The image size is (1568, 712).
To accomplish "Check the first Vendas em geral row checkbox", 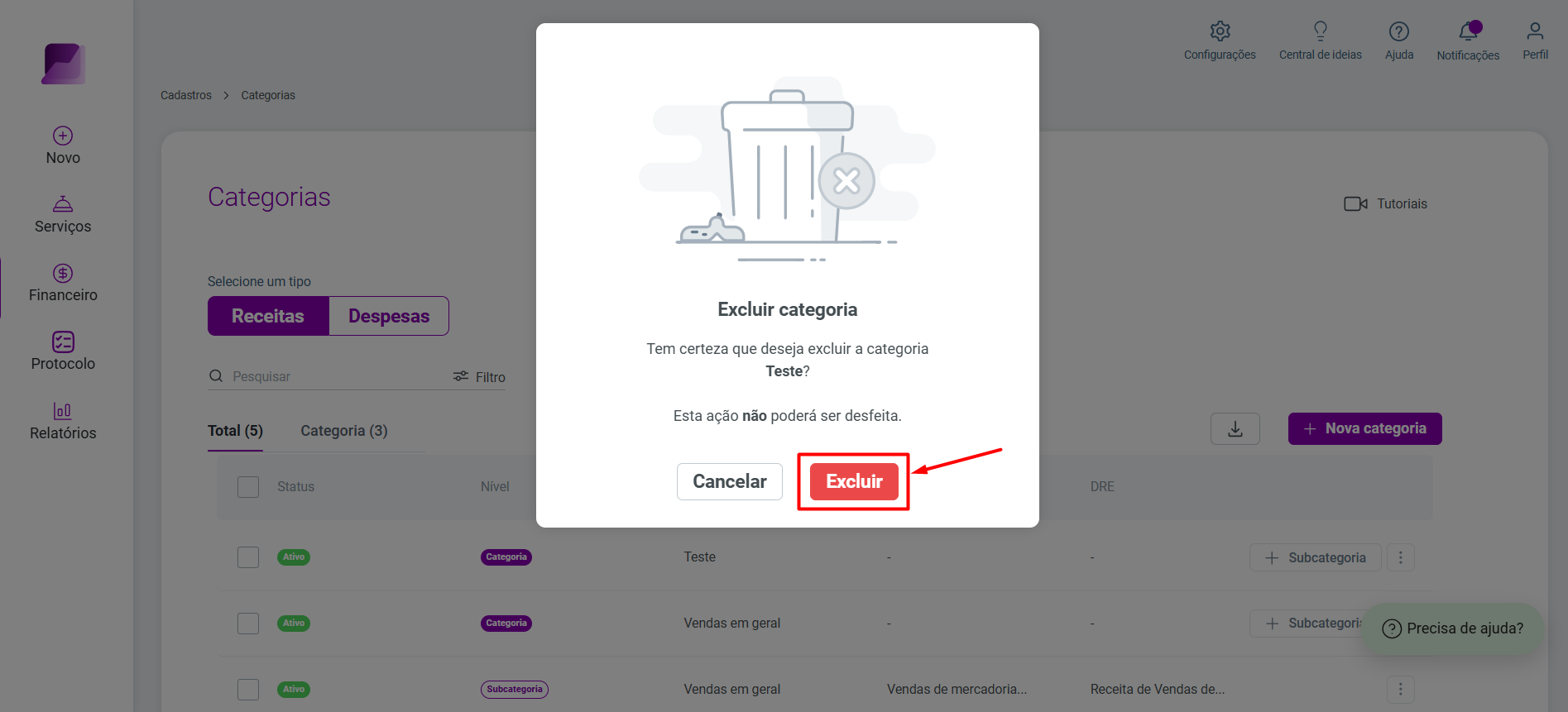I will (x=248, y=624).
